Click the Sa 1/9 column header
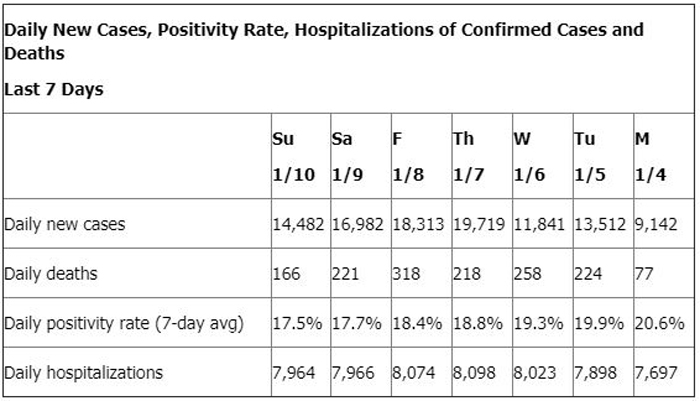Image resolution: width=700 pixels, height=401 pixels. (x=348, y=156)
